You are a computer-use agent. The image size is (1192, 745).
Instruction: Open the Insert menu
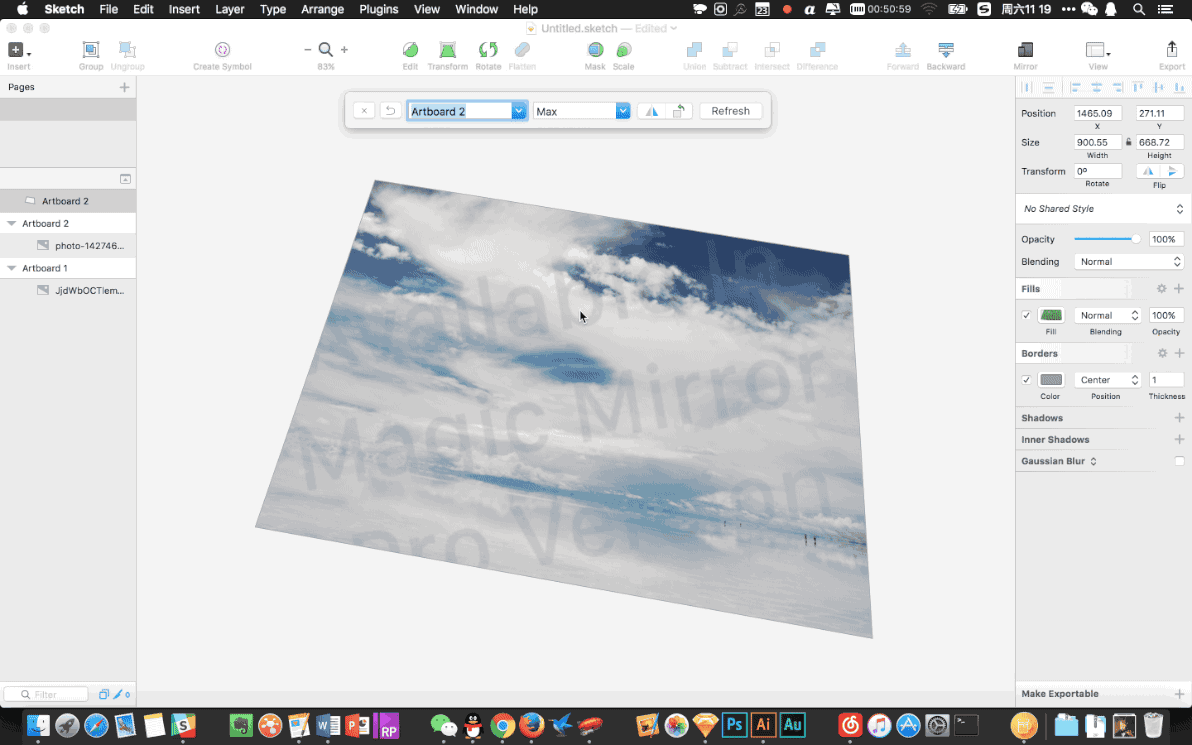184,9
